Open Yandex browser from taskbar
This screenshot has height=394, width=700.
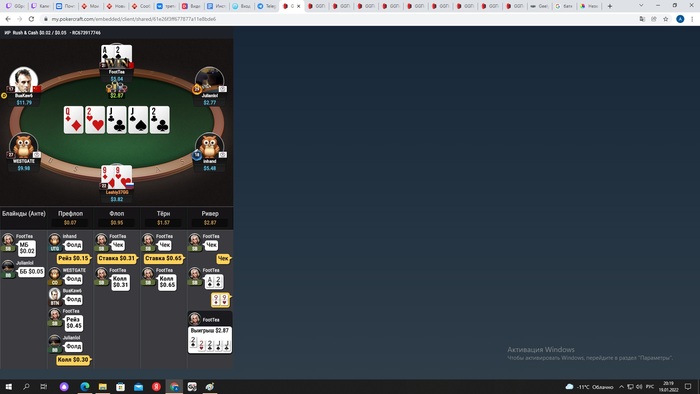(156, 386)
